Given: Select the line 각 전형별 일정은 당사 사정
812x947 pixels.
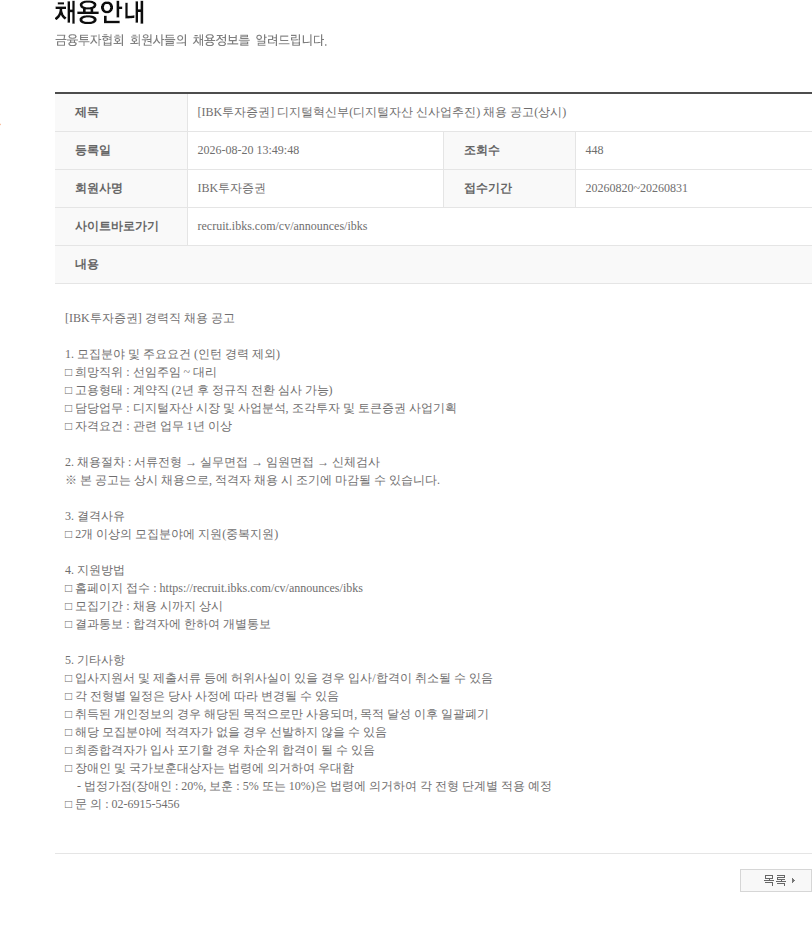Looking at the screenshot, I should pyautogui.click(x=201, y=696).
